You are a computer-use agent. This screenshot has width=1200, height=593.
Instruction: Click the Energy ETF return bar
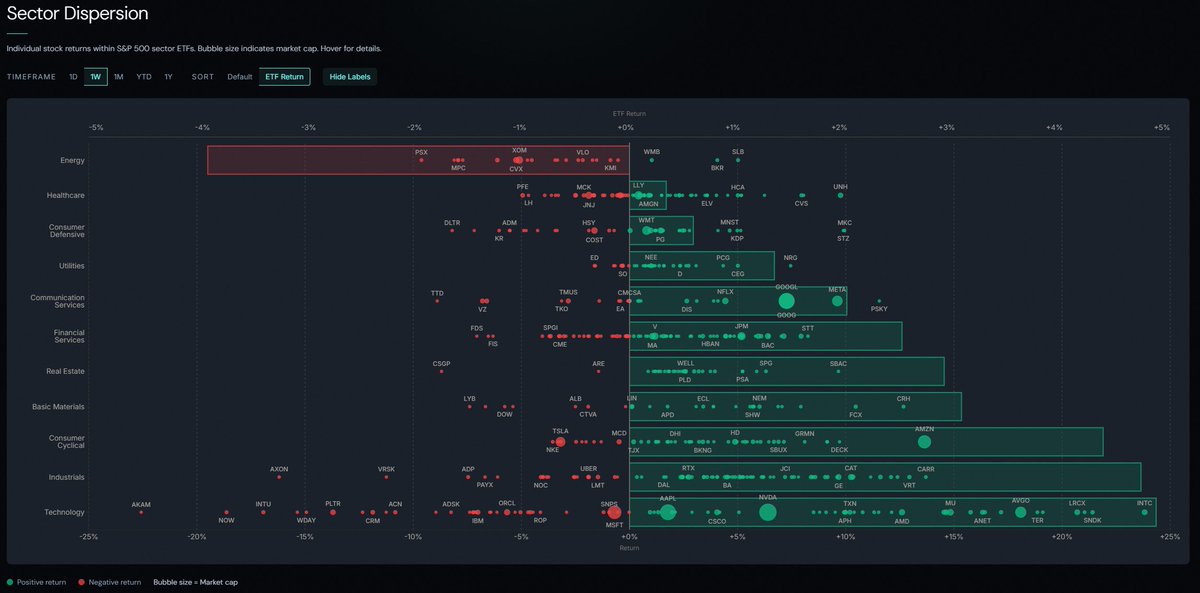(x=418, y=160)
